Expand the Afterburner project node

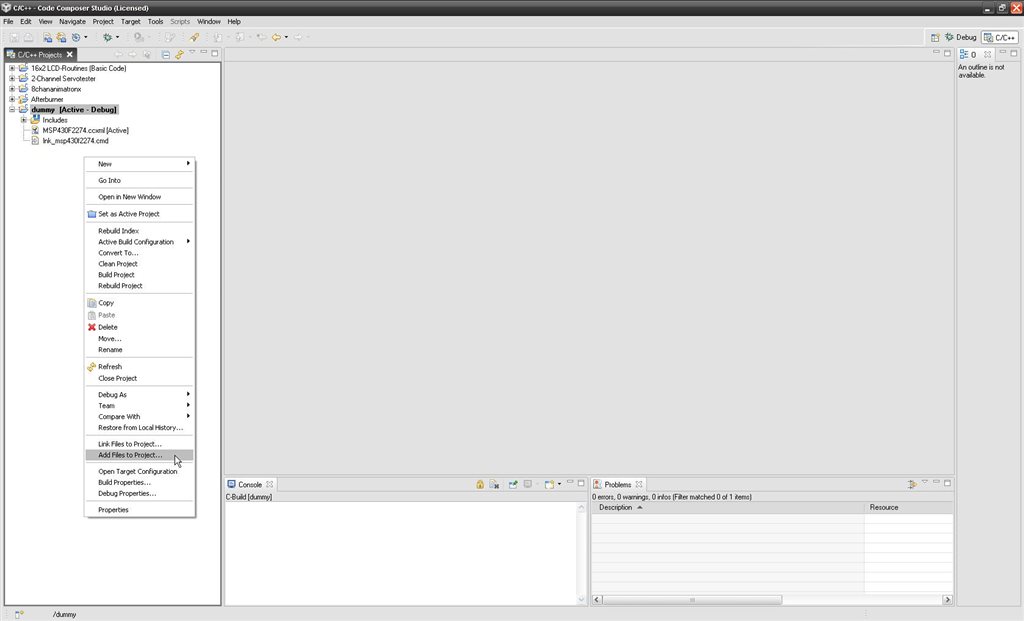tap(12, 99)
